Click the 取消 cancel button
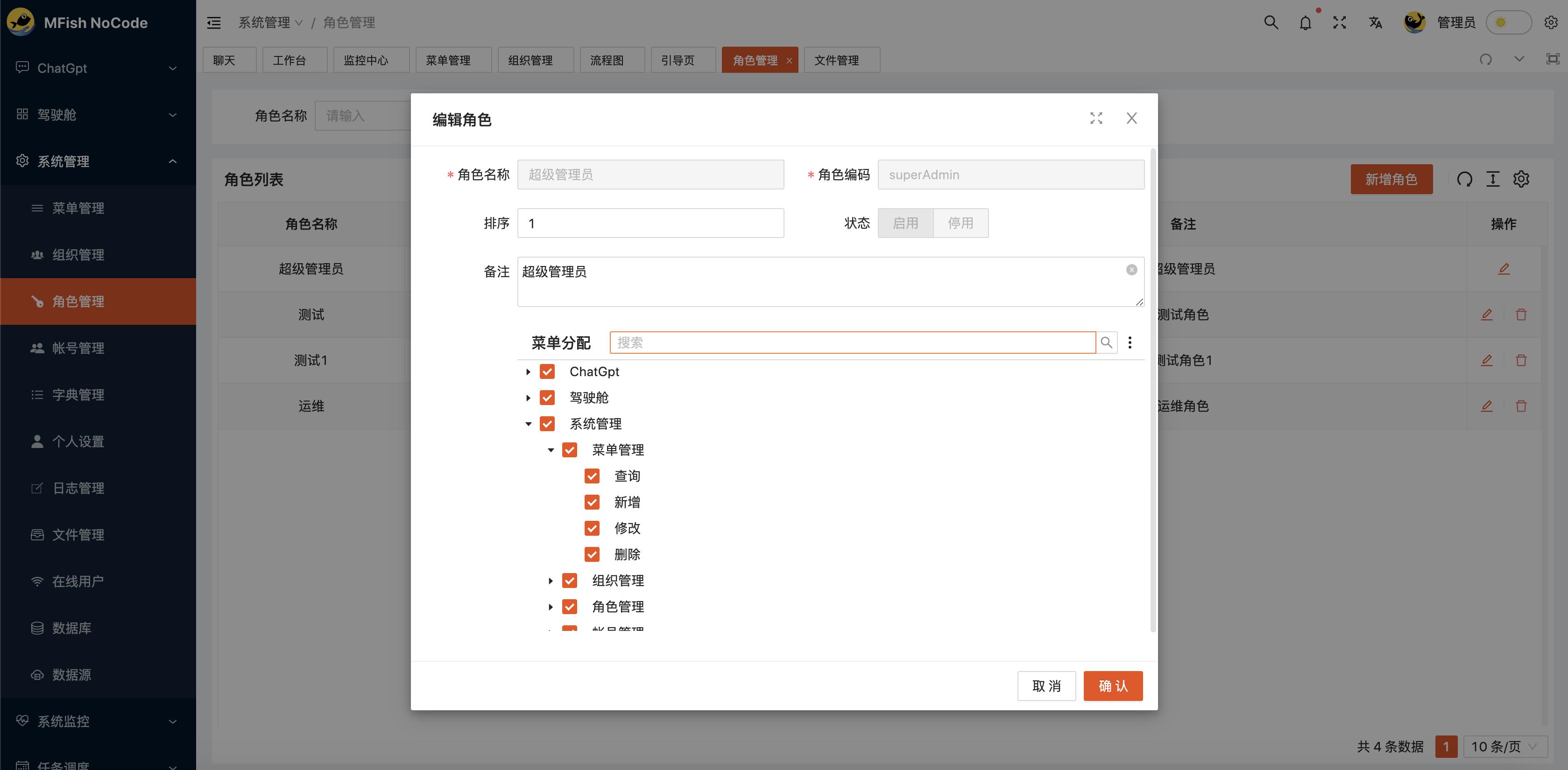Image resolution: width=1568 pixels, height=770 pixels. click(1046, 686)
